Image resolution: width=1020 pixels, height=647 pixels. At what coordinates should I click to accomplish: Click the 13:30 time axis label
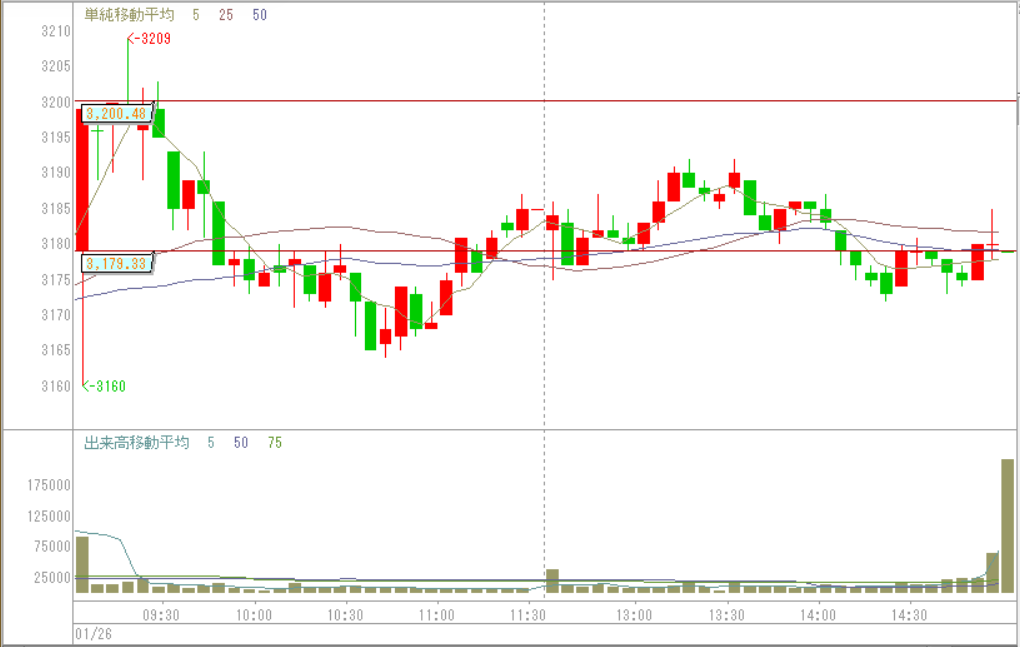pos(727,614)
